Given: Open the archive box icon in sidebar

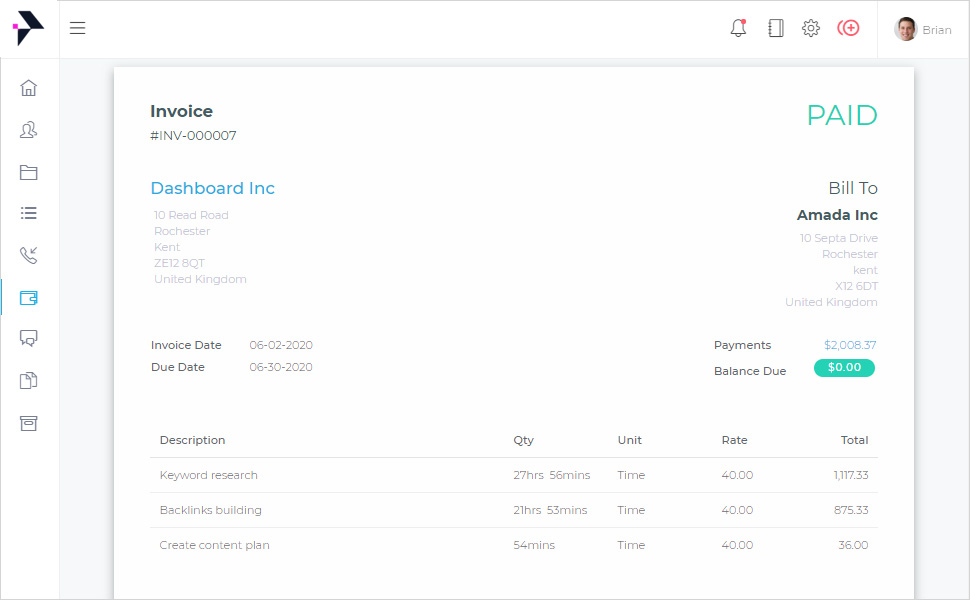Looking at the screenshot, I should (29, 422).
